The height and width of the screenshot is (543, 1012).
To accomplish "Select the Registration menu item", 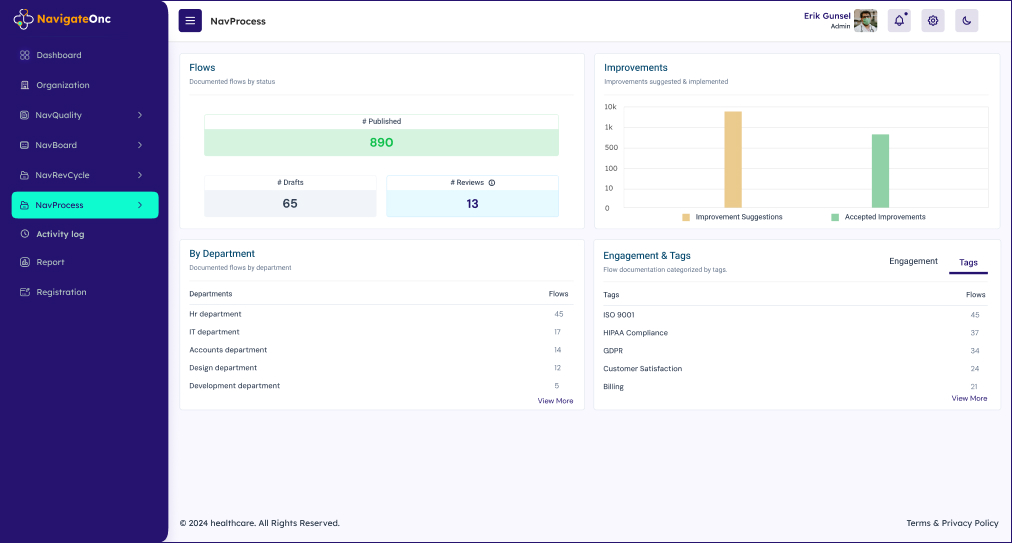I will (x=61, y=292).
